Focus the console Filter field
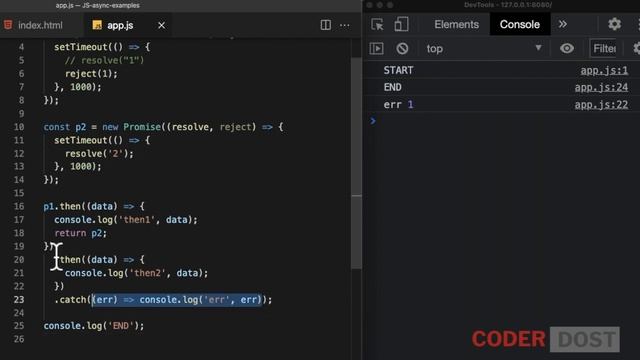Viewport: 640px width, 360px height. click(x=604, y=49)
